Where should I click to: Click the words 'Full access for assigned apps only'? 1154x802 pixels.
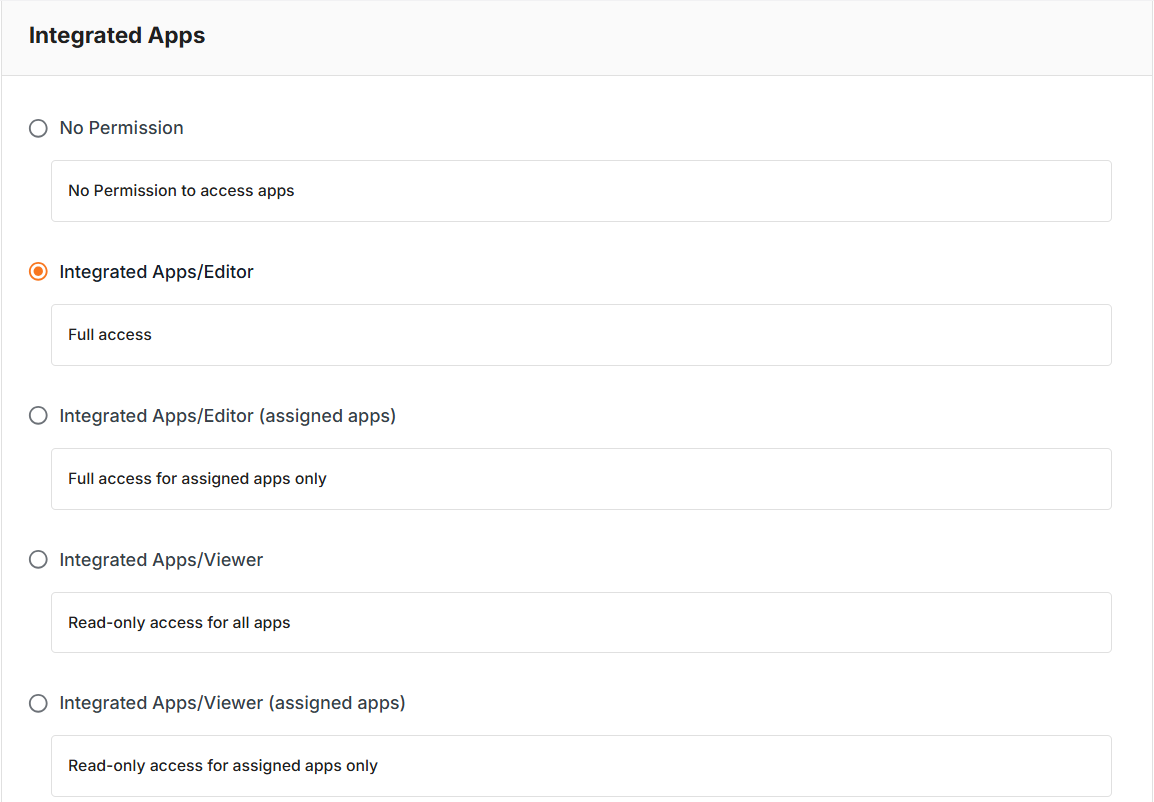[x=197, y=479]
